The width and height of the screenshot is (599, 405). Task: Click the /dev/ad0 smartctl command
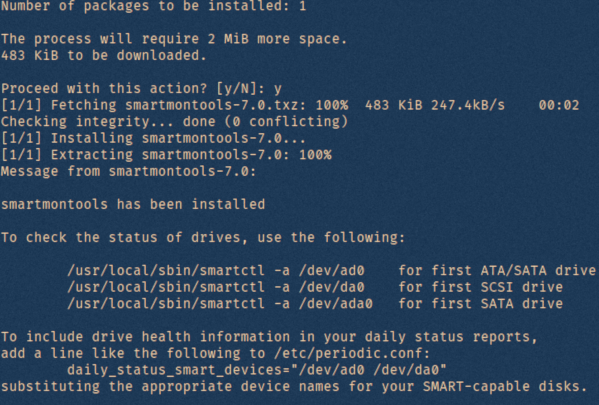click(x=216, y=271)
